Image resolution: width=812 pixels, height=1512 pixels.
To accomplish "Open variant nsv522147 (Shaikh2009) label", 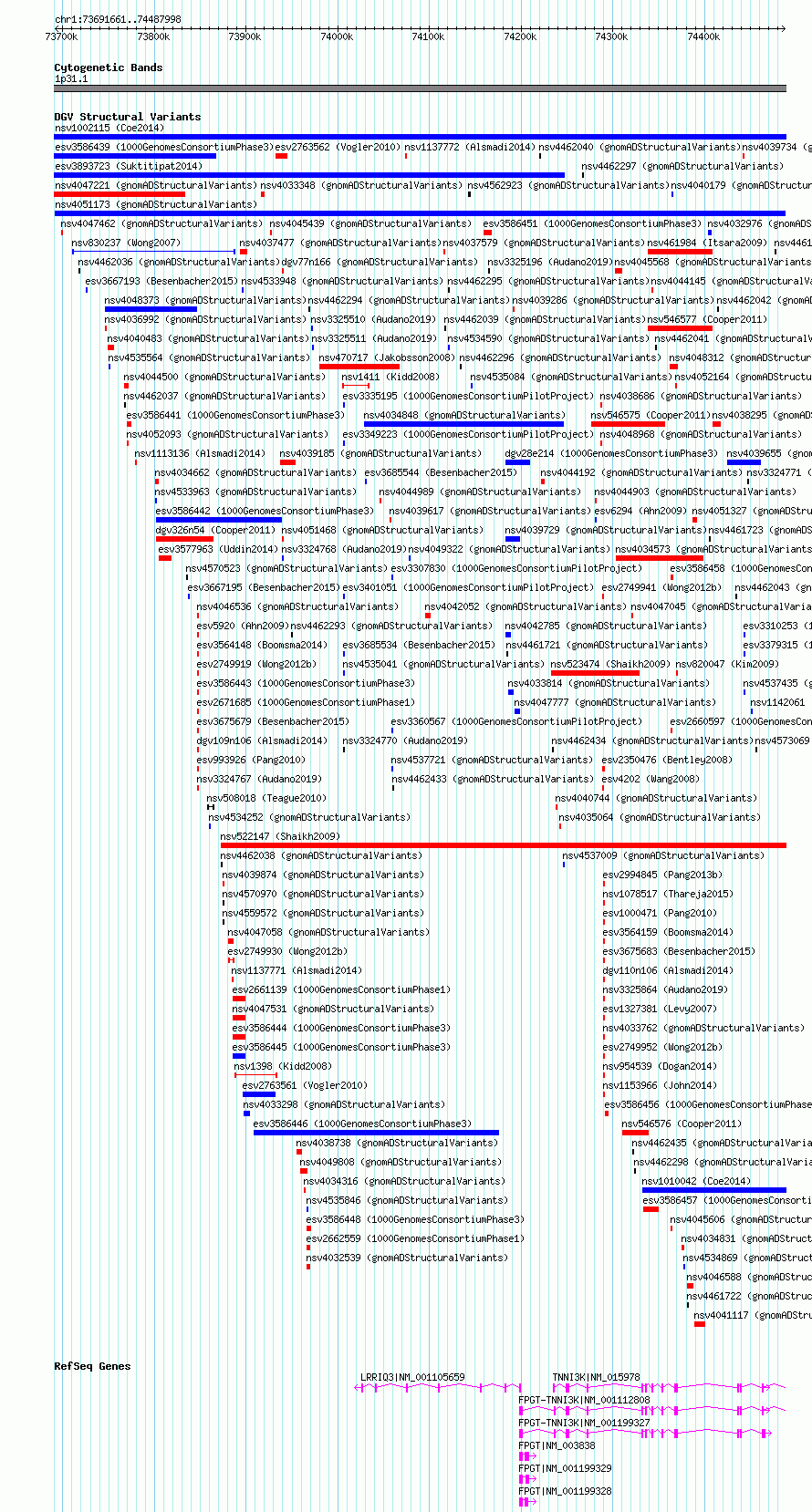I will coord(279,836).
